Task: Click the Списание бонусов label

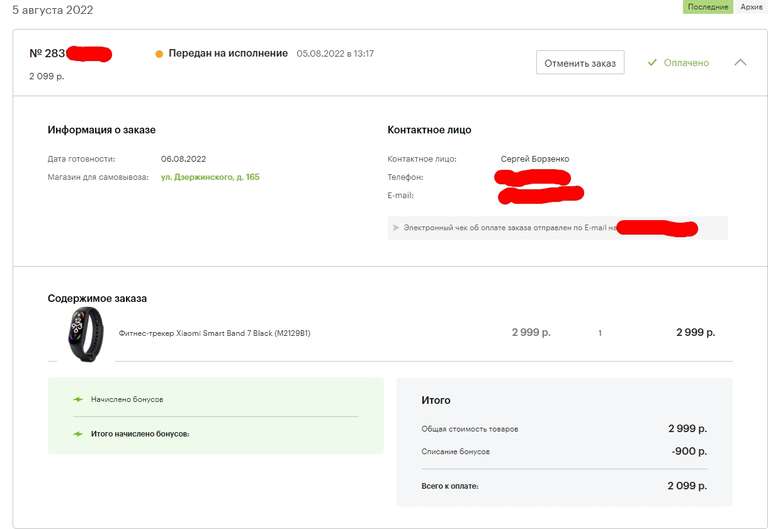Action: coord(456,451)
